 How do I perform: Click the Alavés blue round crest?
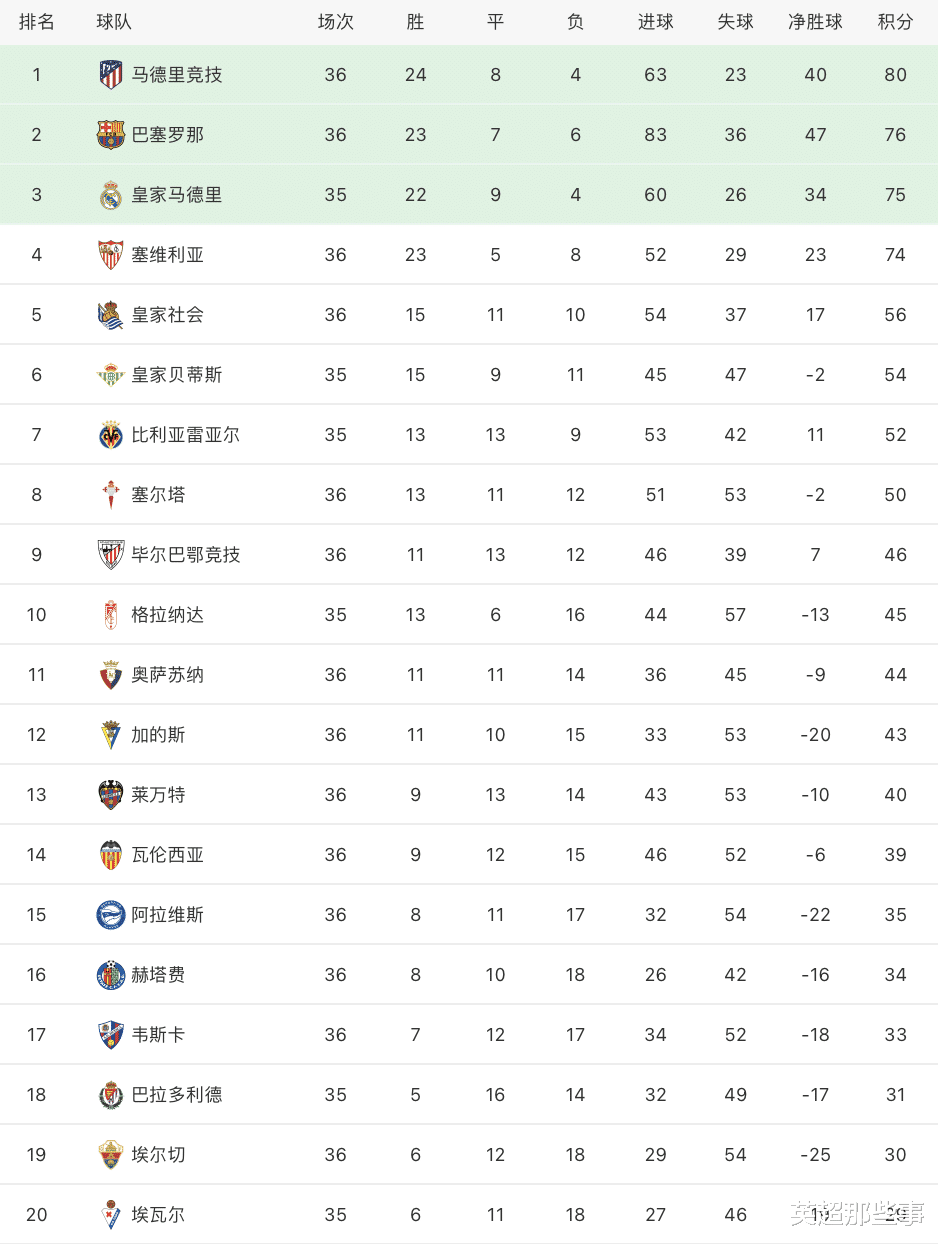(x=110, y=915)
